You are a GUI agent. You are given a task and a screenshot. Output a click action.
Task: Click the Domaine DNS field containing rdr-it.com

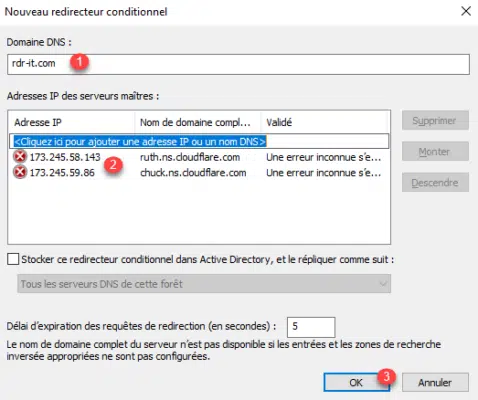(x=238, y=64)
